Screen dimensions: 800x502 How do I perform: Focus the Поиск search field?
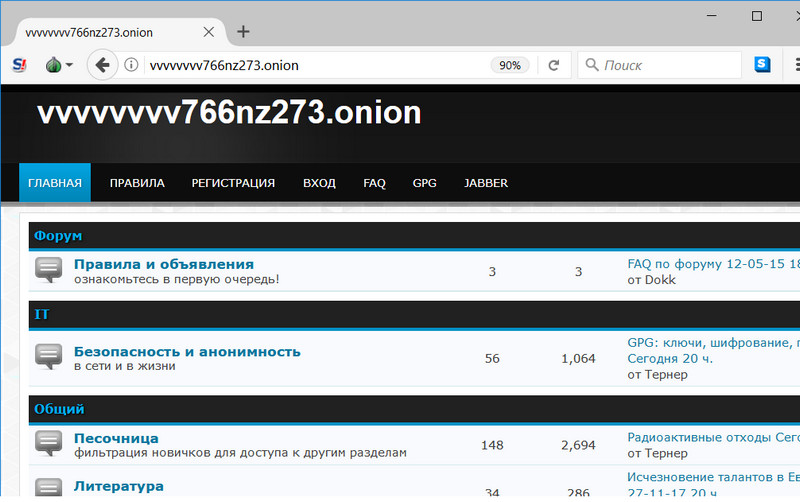[665, 66]
